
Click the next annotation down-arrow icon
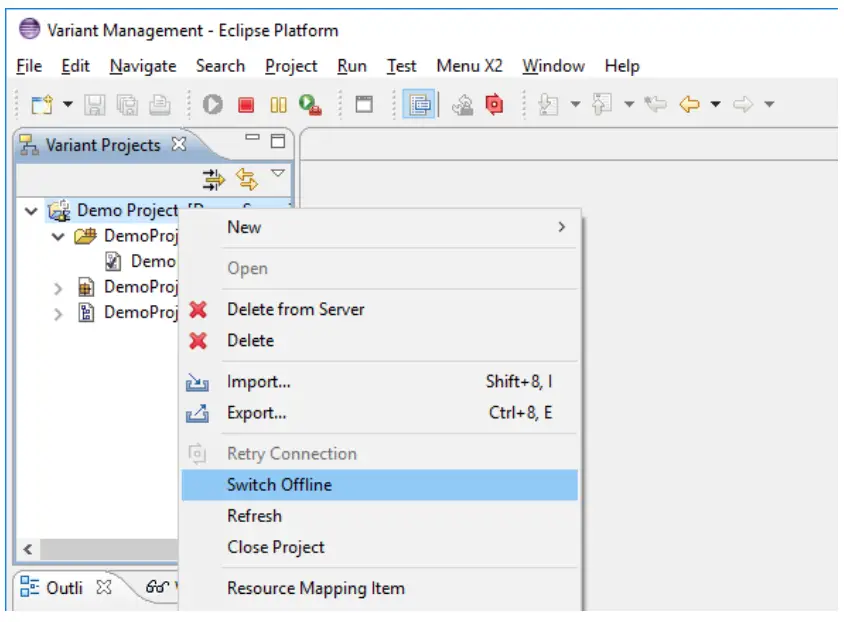pyautogui.click(x=548, y=104)
